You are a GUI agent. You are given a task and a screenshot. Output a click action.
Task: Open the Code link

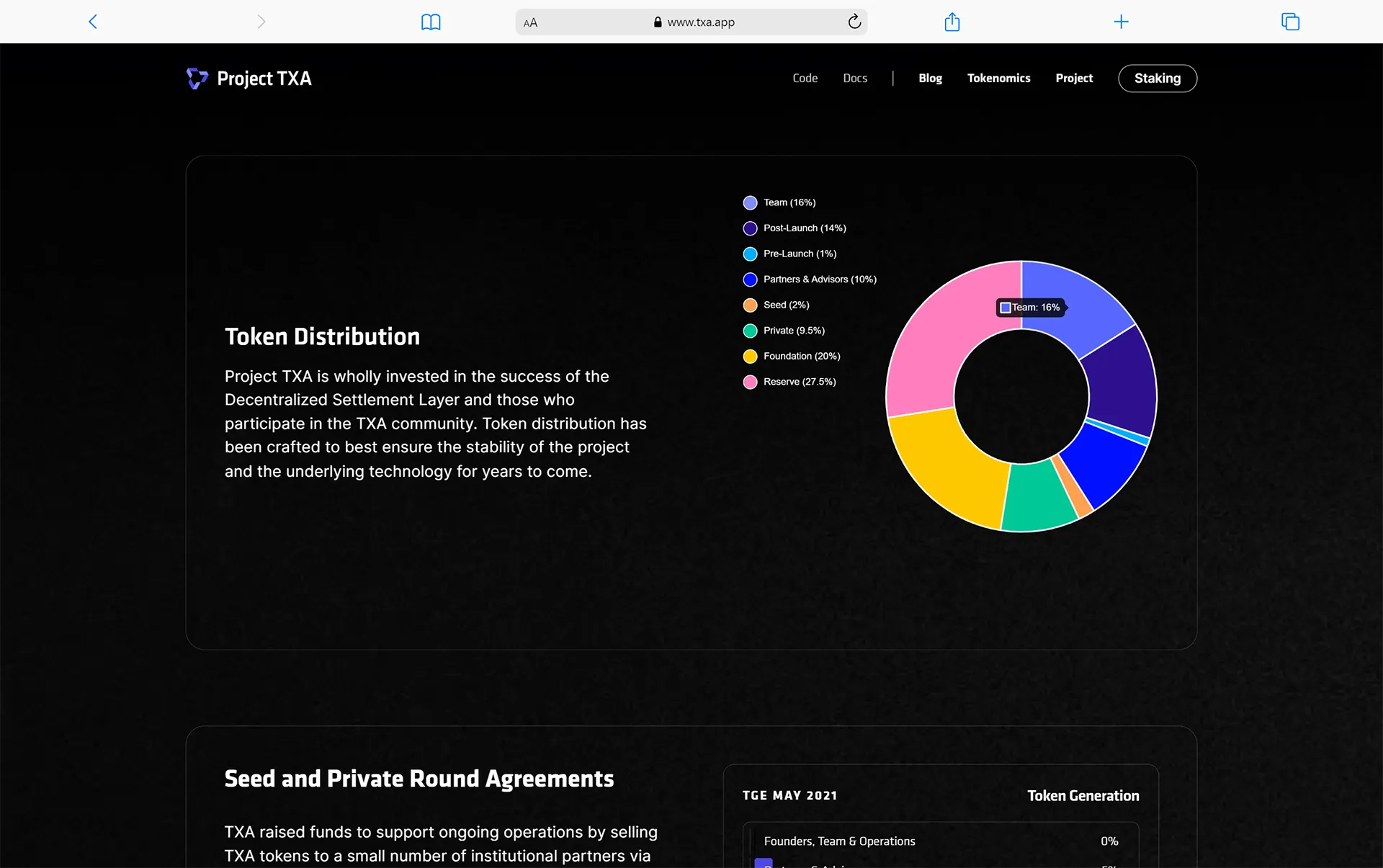805,78
